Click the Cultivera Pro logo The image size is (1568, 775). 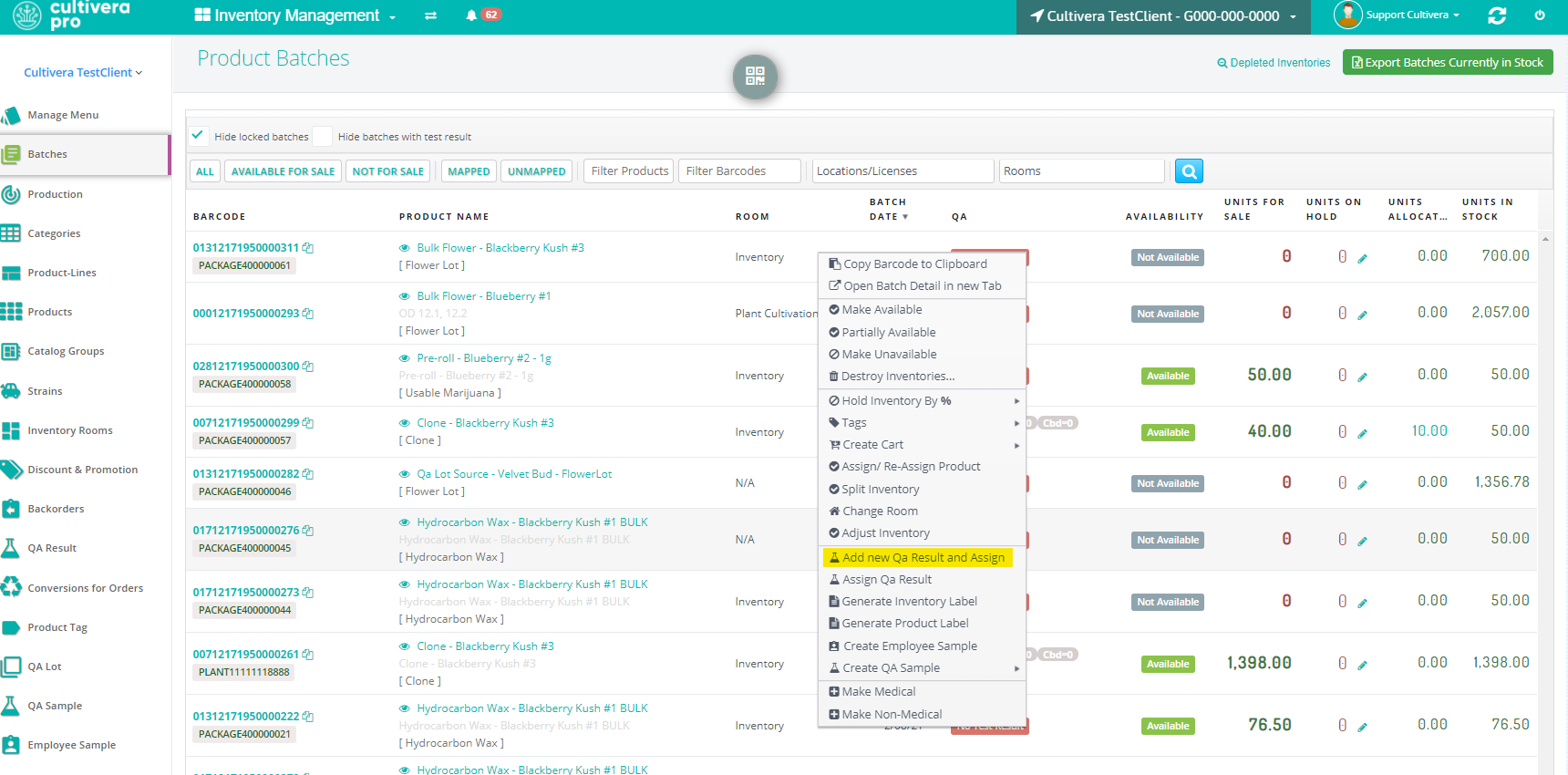71,15
